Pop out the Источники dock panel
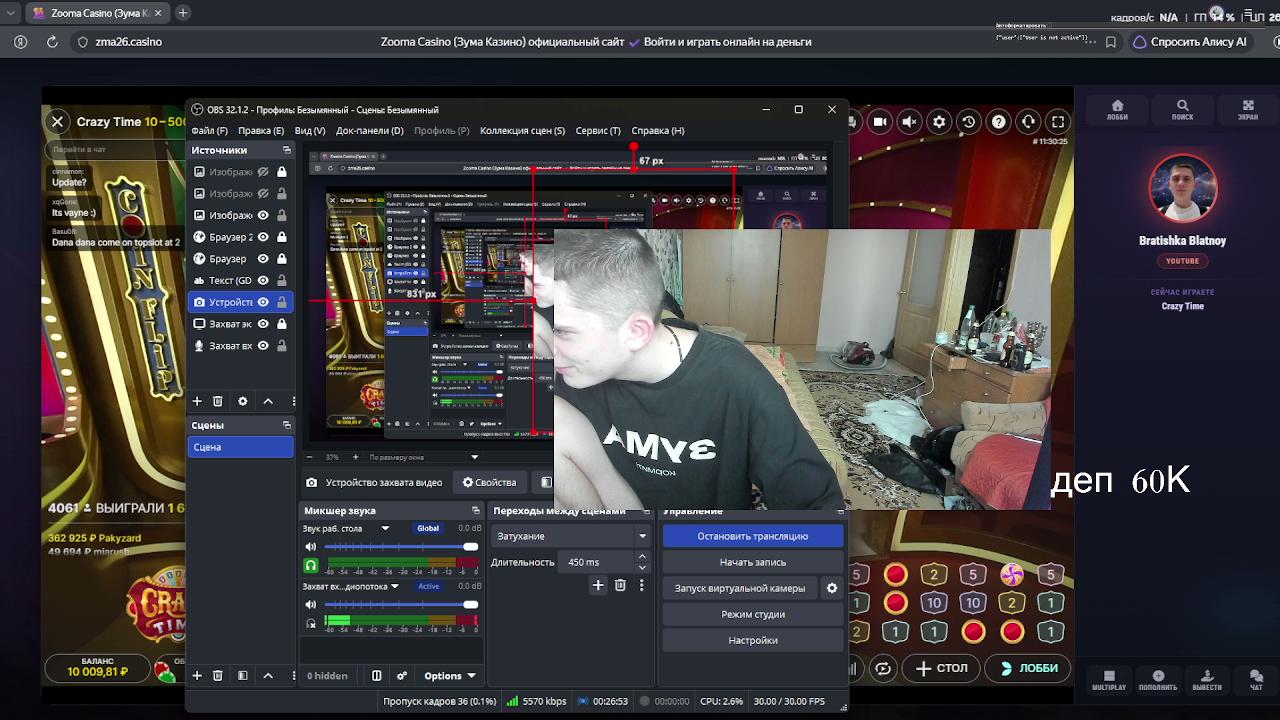The width and height of the screenshot is (1280, 720). (287, 150)
